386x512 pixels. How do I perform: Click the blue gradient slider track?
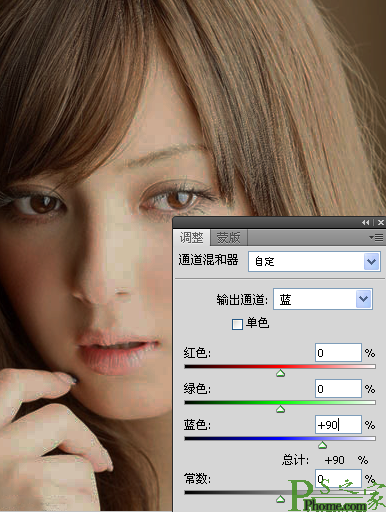coord(280,438)
